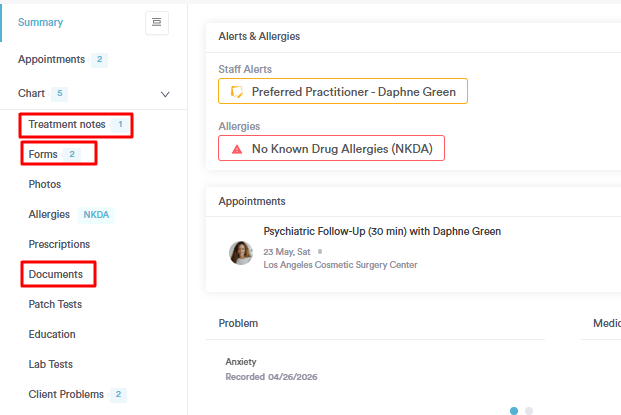The image size is (621, 415).
Task: Click the Staff Alerts sticky note icon
Action: [236, 92]
